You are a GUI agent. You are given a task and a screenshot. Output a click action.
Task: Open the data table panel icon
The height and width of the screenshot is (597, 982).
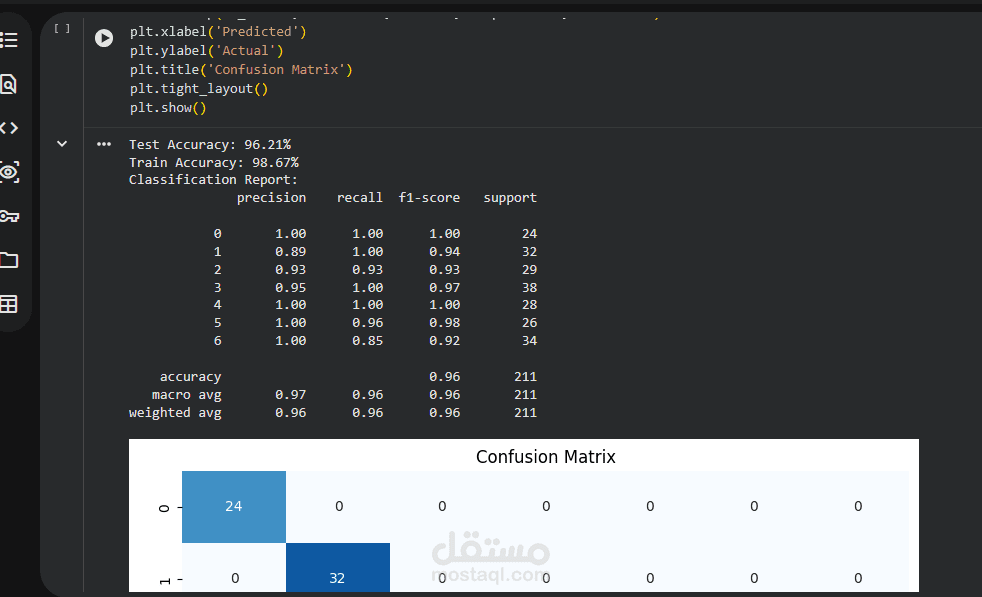click(x=8, y=304)
